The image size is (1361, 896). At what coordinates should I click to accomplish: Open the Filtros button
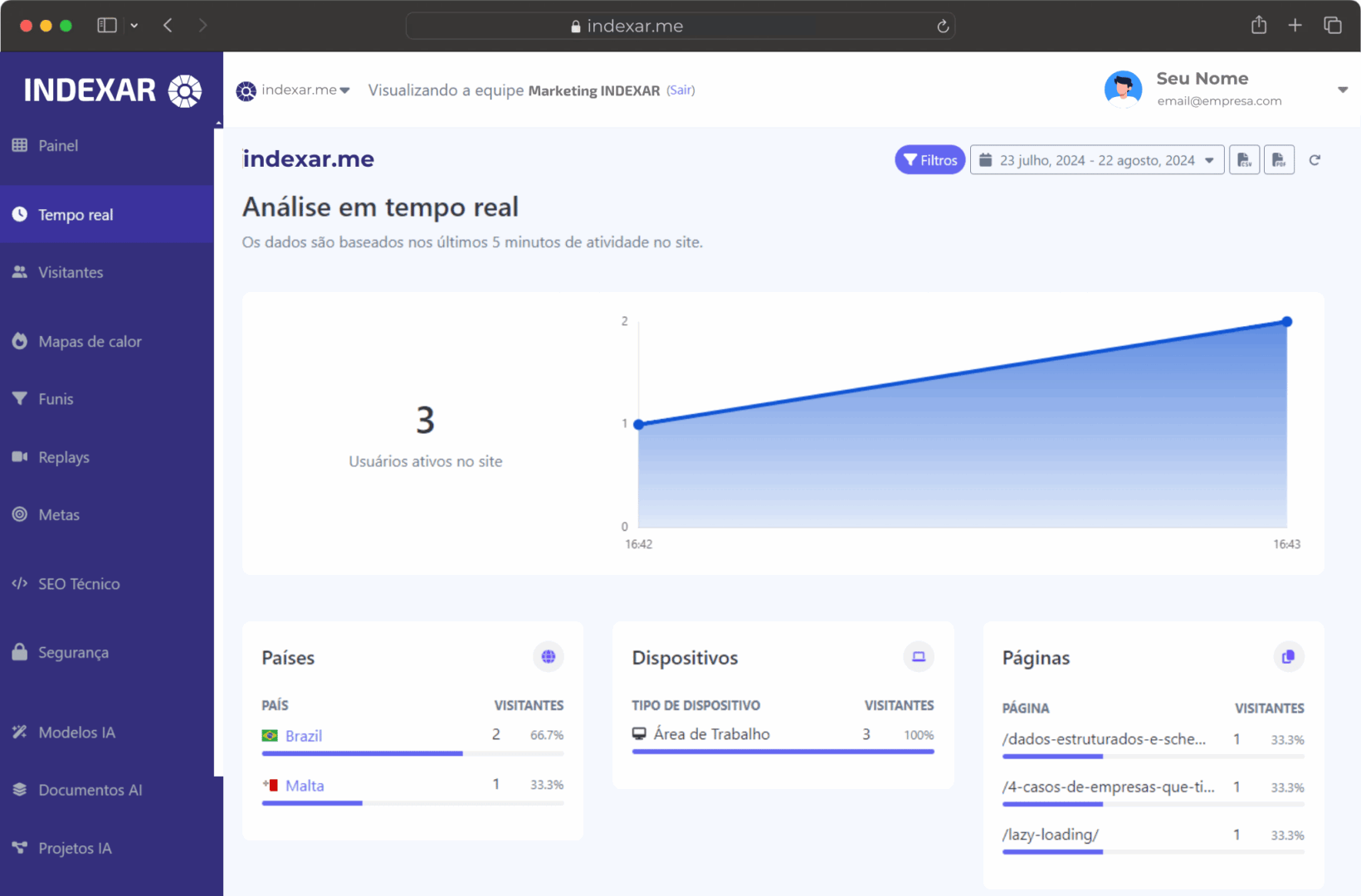(929, 160)
